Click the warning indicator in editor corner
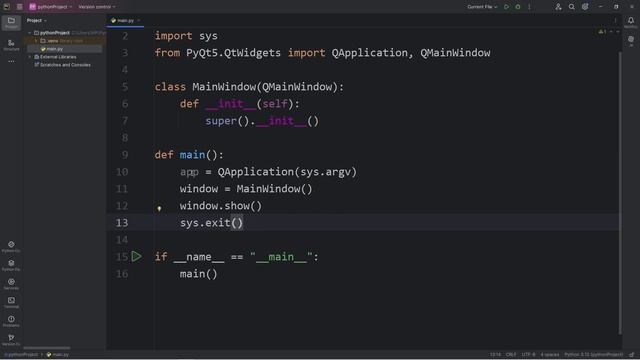Image resolution: width=640 pixels, height=360 pixels. (602, 31)
